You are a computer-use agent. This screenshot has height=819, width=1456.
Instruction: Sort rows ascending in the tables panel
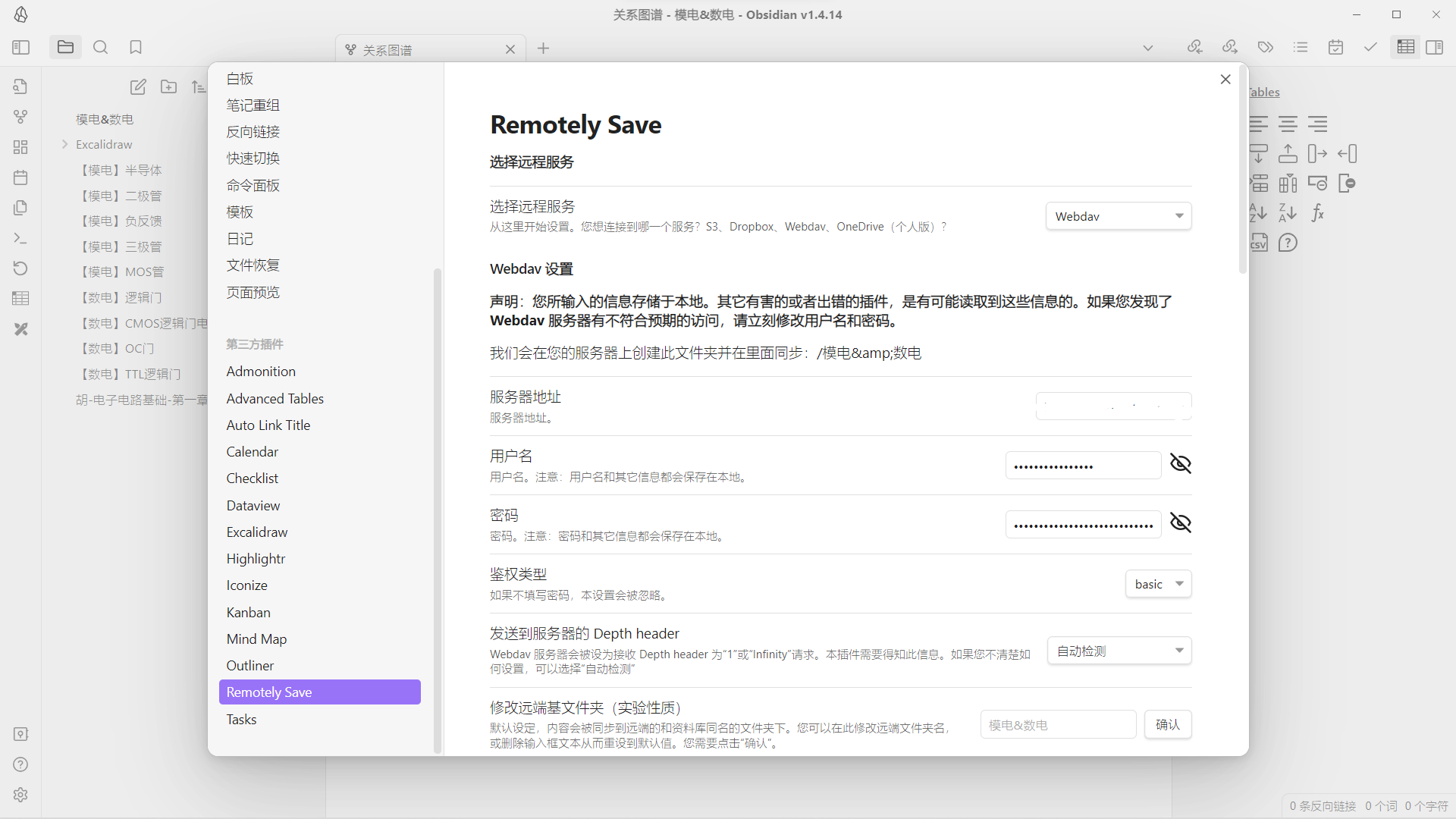1259,213
